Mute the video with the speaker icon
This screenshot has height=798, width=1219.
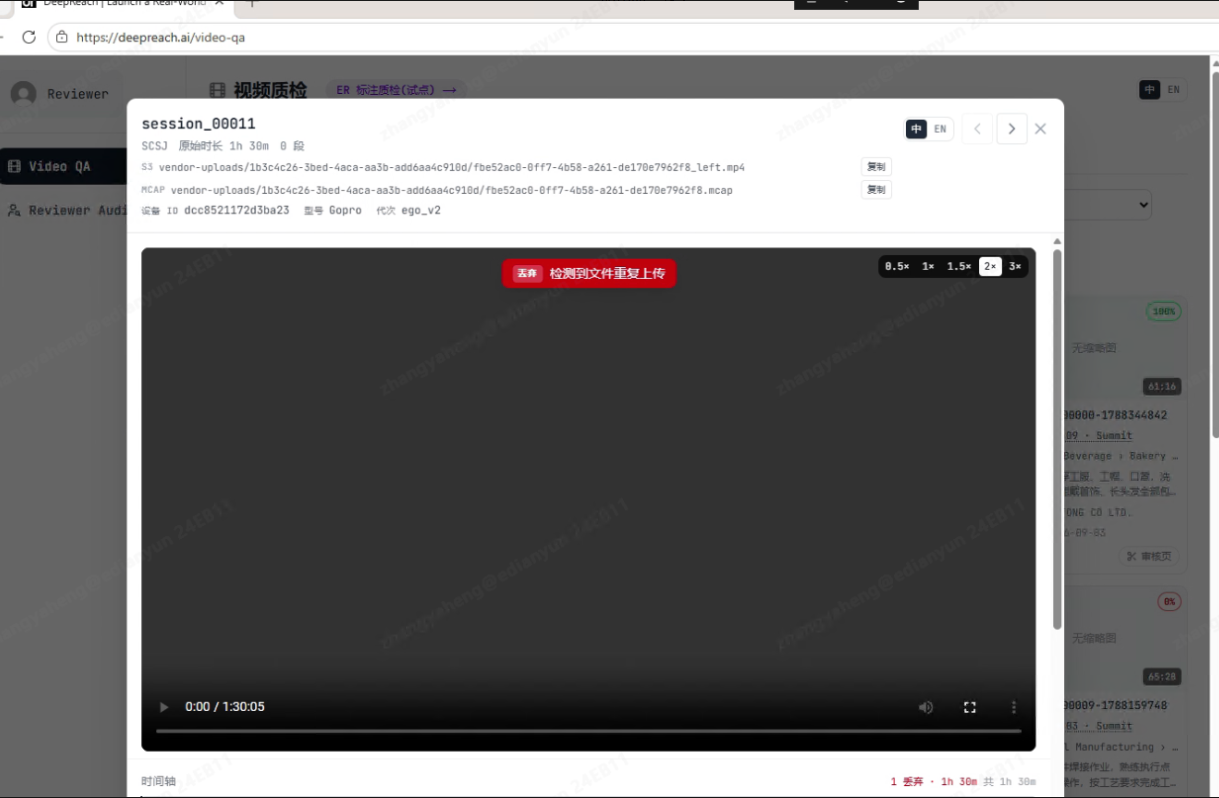click(x=926, y=707)
